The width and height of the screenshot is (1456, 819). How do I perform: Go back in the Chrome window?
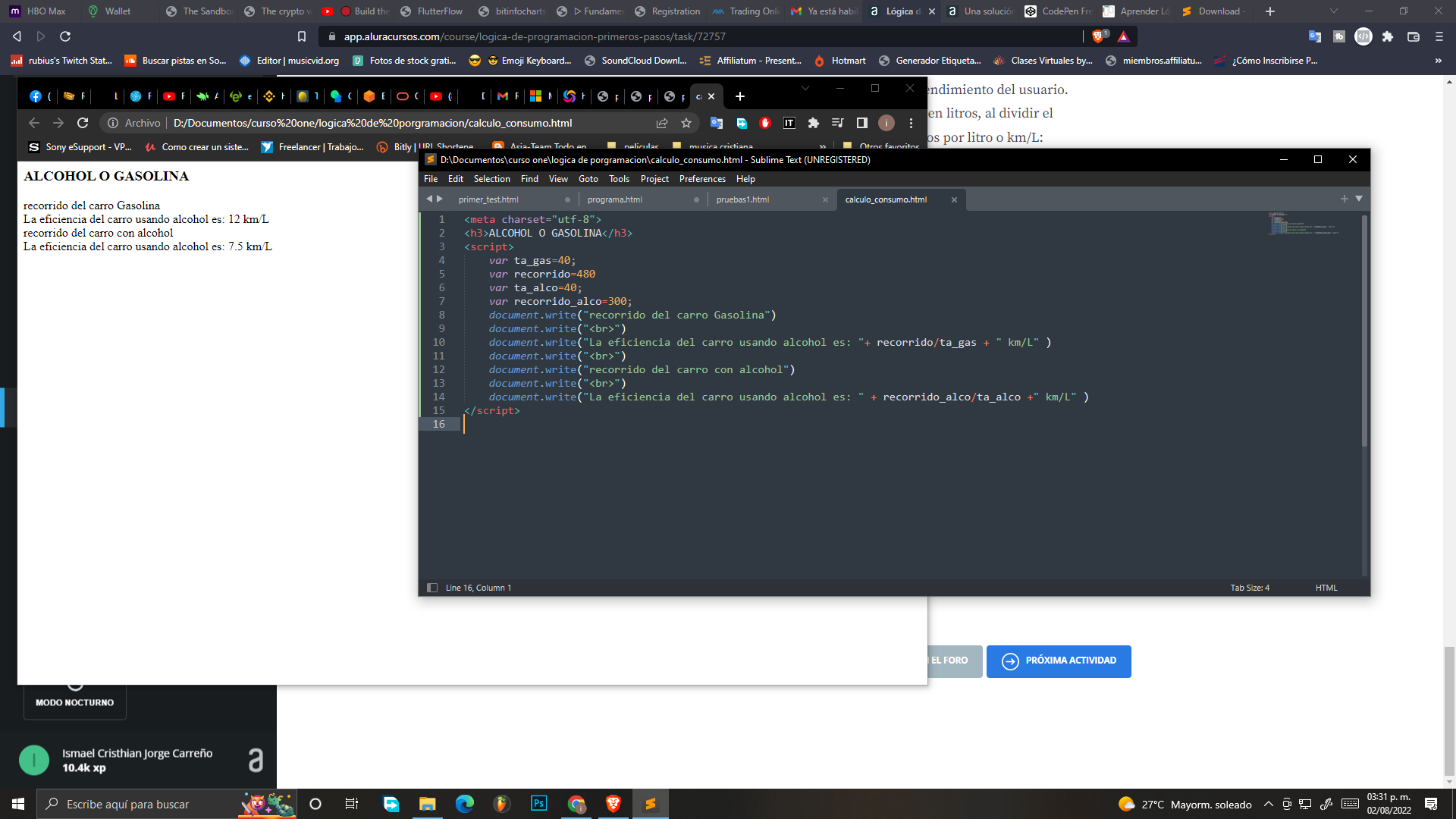(x=34, y=123)
